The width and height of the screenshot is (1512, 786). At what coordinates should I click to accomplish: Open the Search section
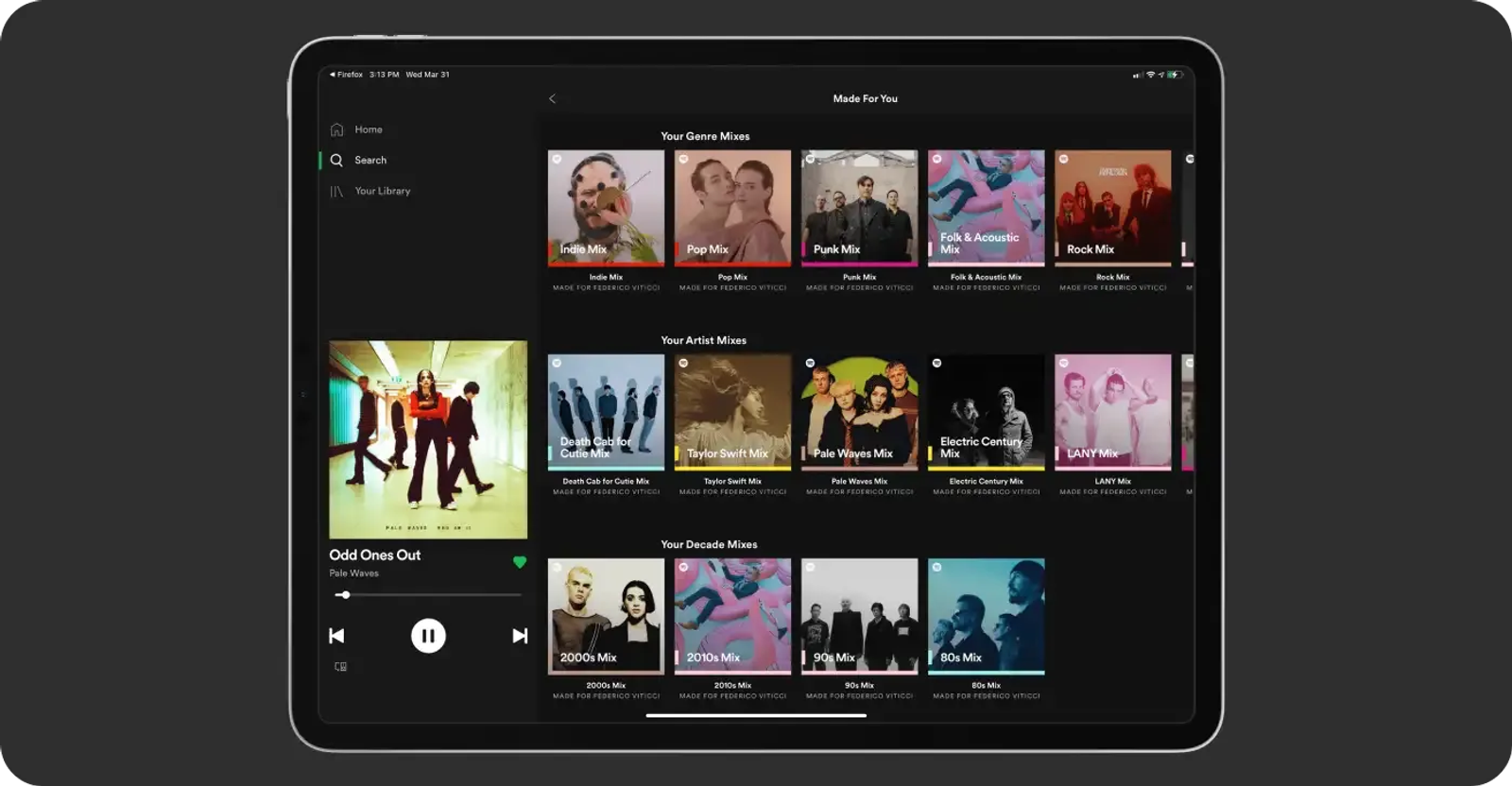click(370, 161)
